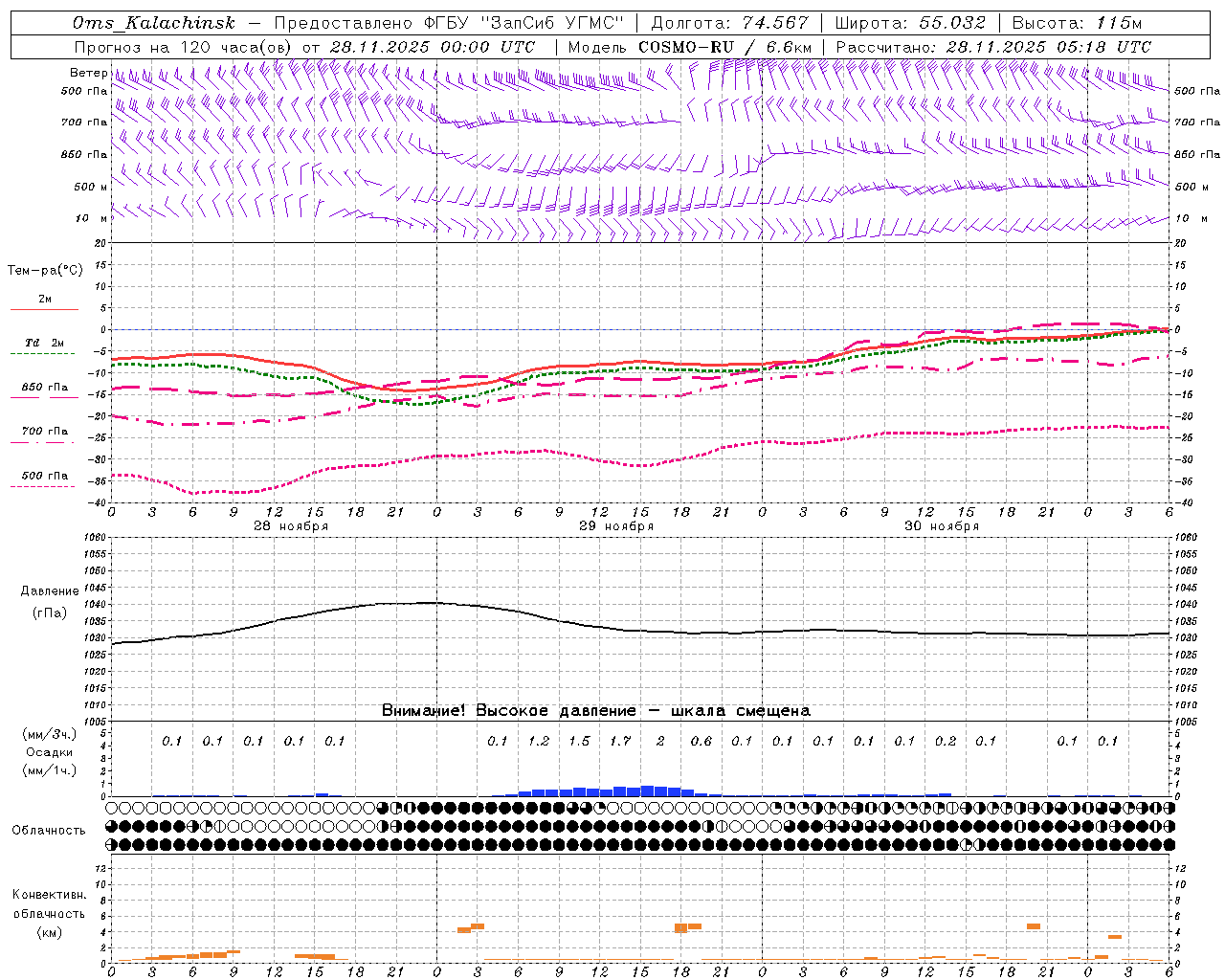1225x980 pixels.
Task: Click the precipitation value "0.6"
Action: [x=702, y=741]
